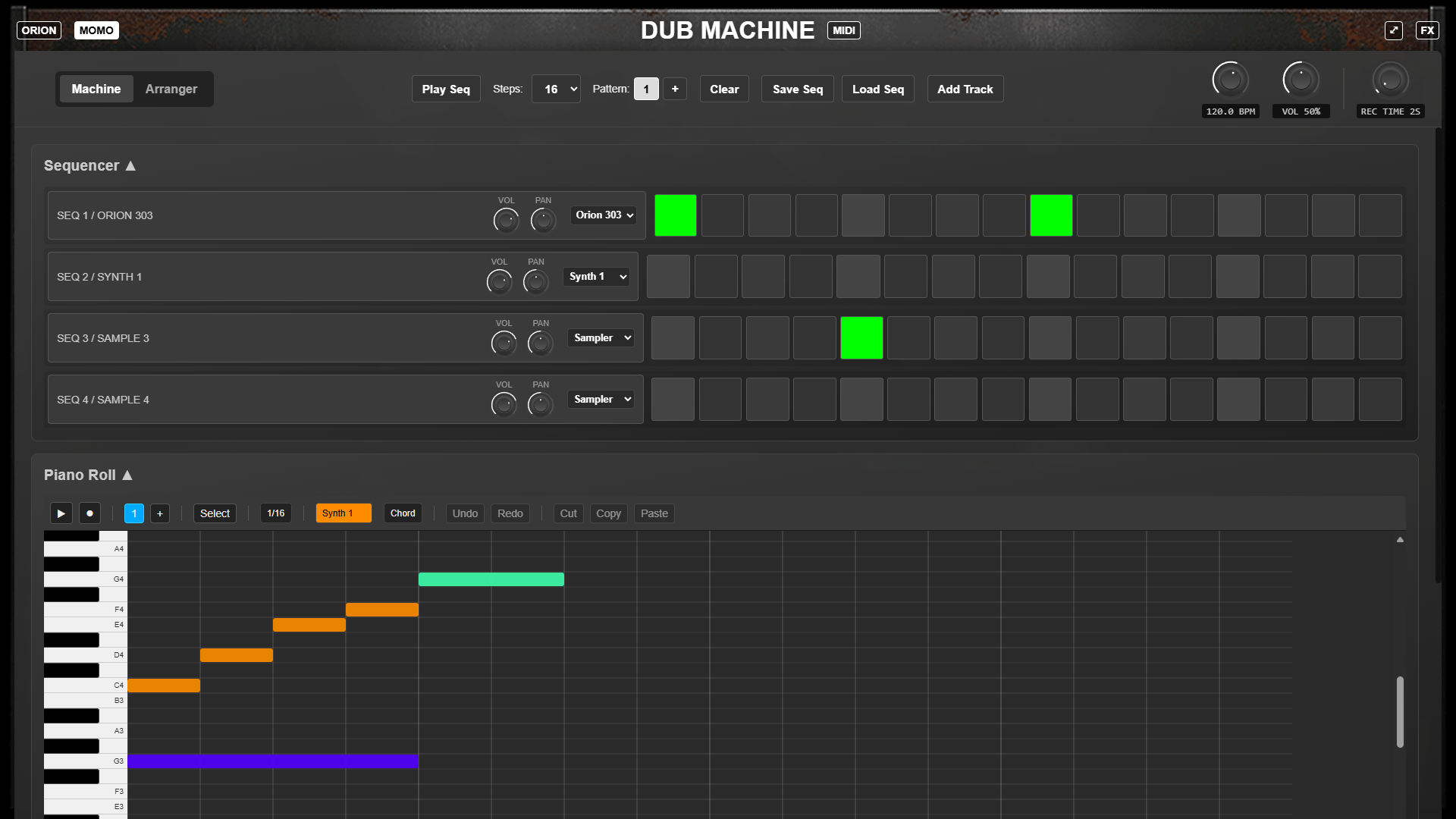
Task: Click the ORION logo button
Action: point(39,30)
